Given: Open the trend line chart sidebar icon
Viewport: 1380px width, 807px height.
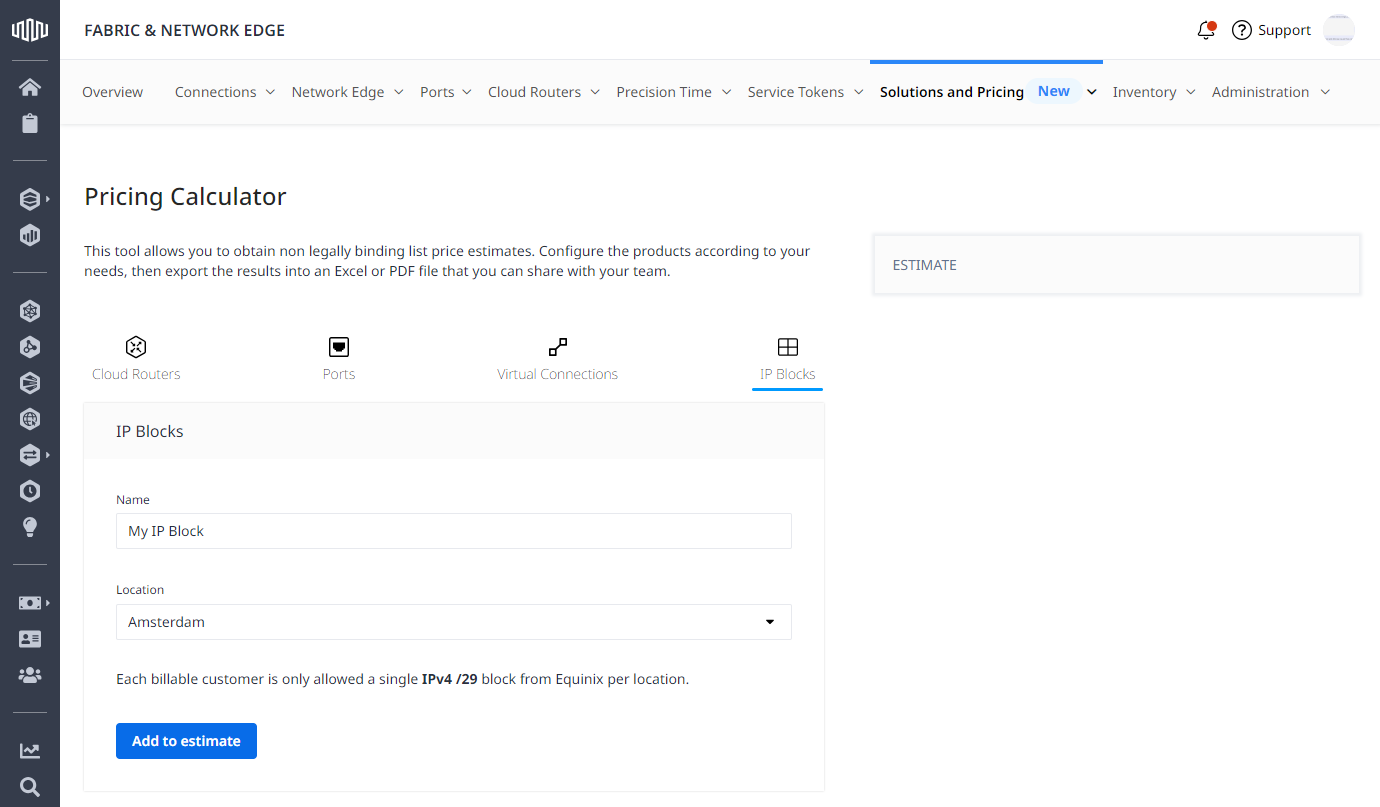Looking at the screenshot, I should click(x=30, y=751).
